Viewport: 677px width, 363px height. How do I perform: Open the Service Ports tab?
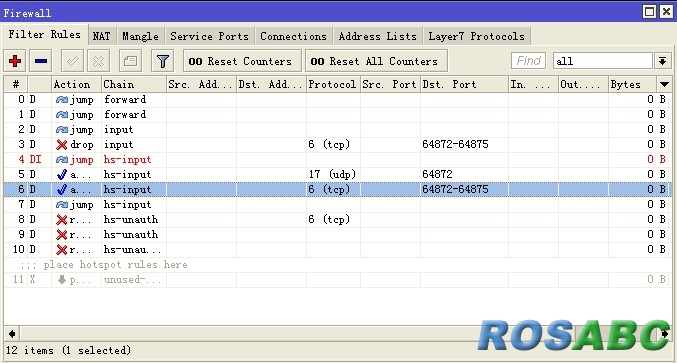(x=209, y=36)
